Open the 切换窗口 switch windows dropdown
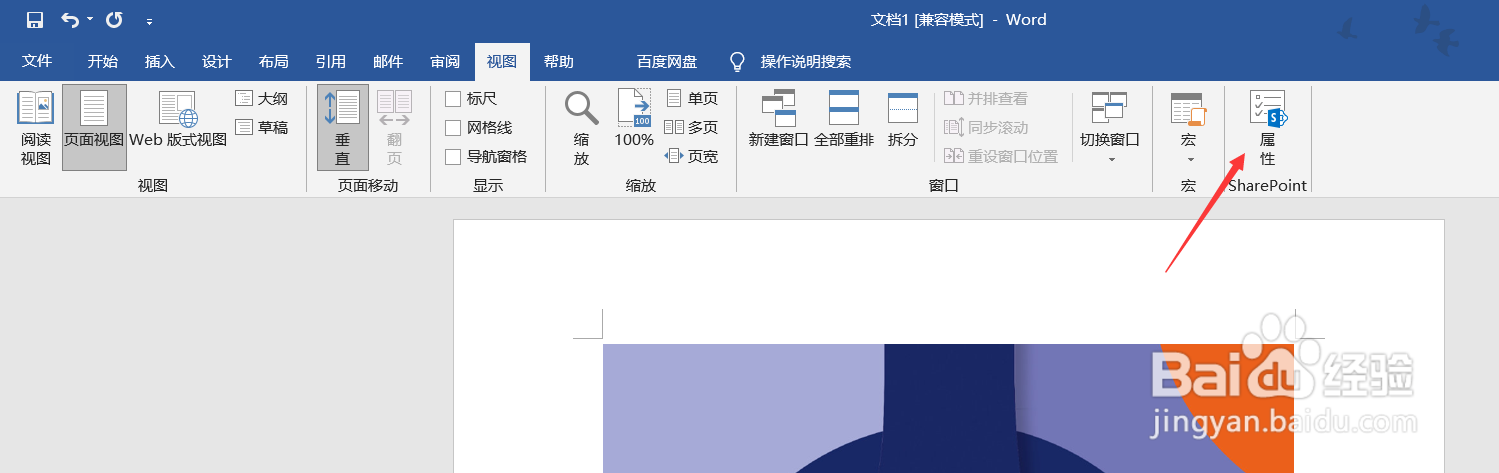Screen dimensions: 1499x473 (1110, 128)
